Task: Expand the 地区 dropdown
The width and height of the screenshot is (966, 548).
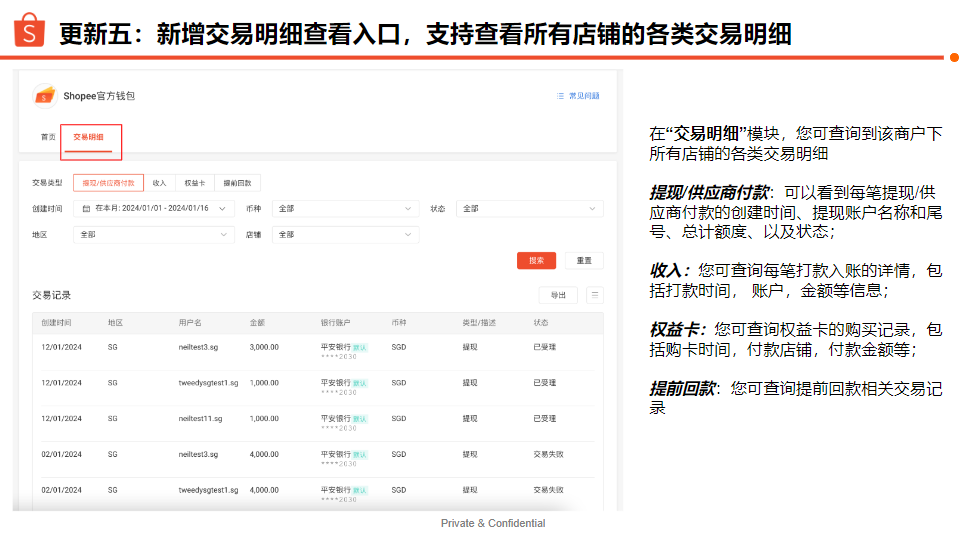Action: [153, 235]
